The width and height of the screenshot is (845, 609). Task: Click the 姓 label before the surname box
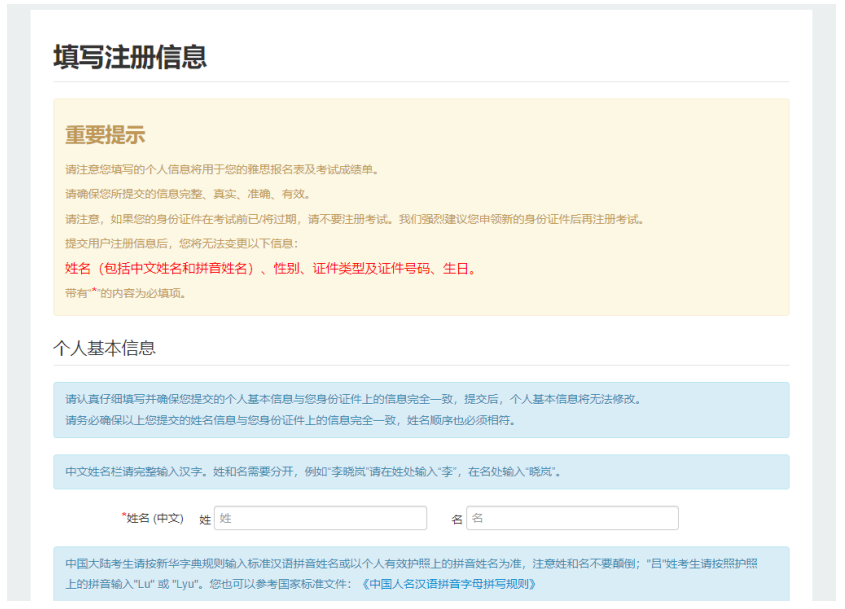coord(205,519)
